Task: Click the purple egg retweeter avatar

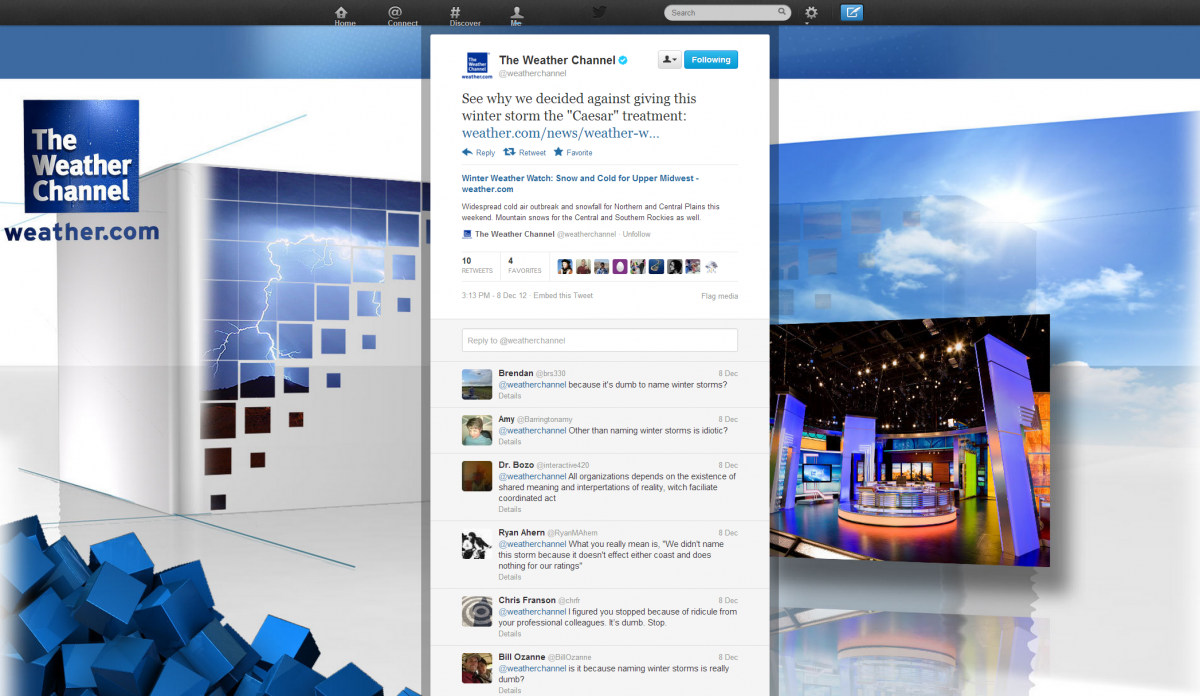Action: coord(619,266)
